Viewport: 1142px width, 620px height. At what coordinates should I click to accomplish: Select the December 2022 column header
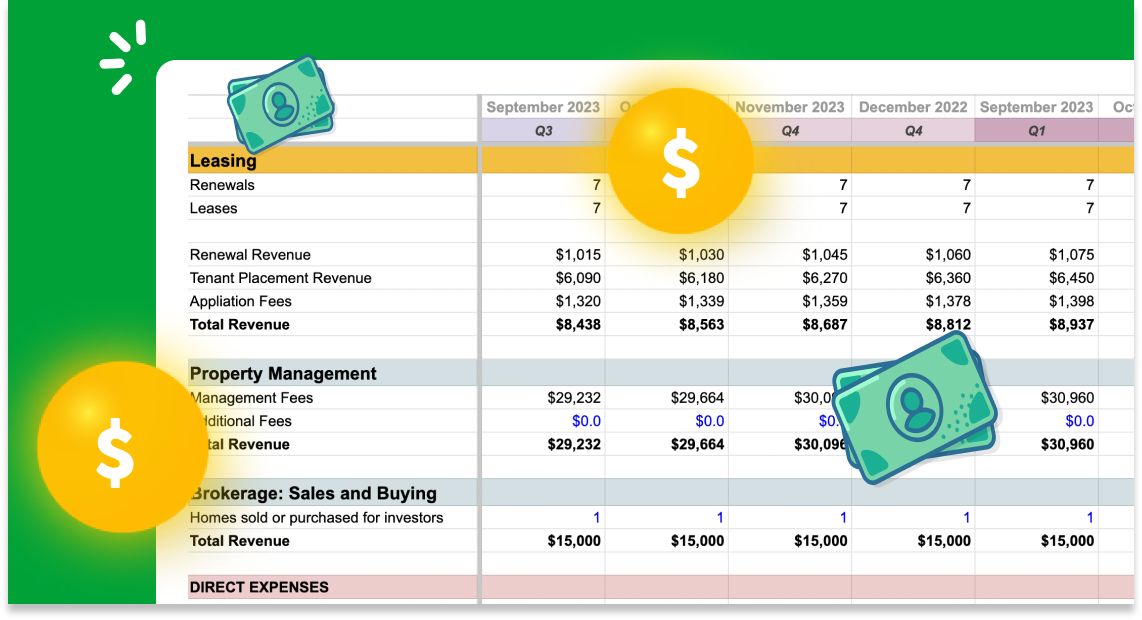pos(912,107)
